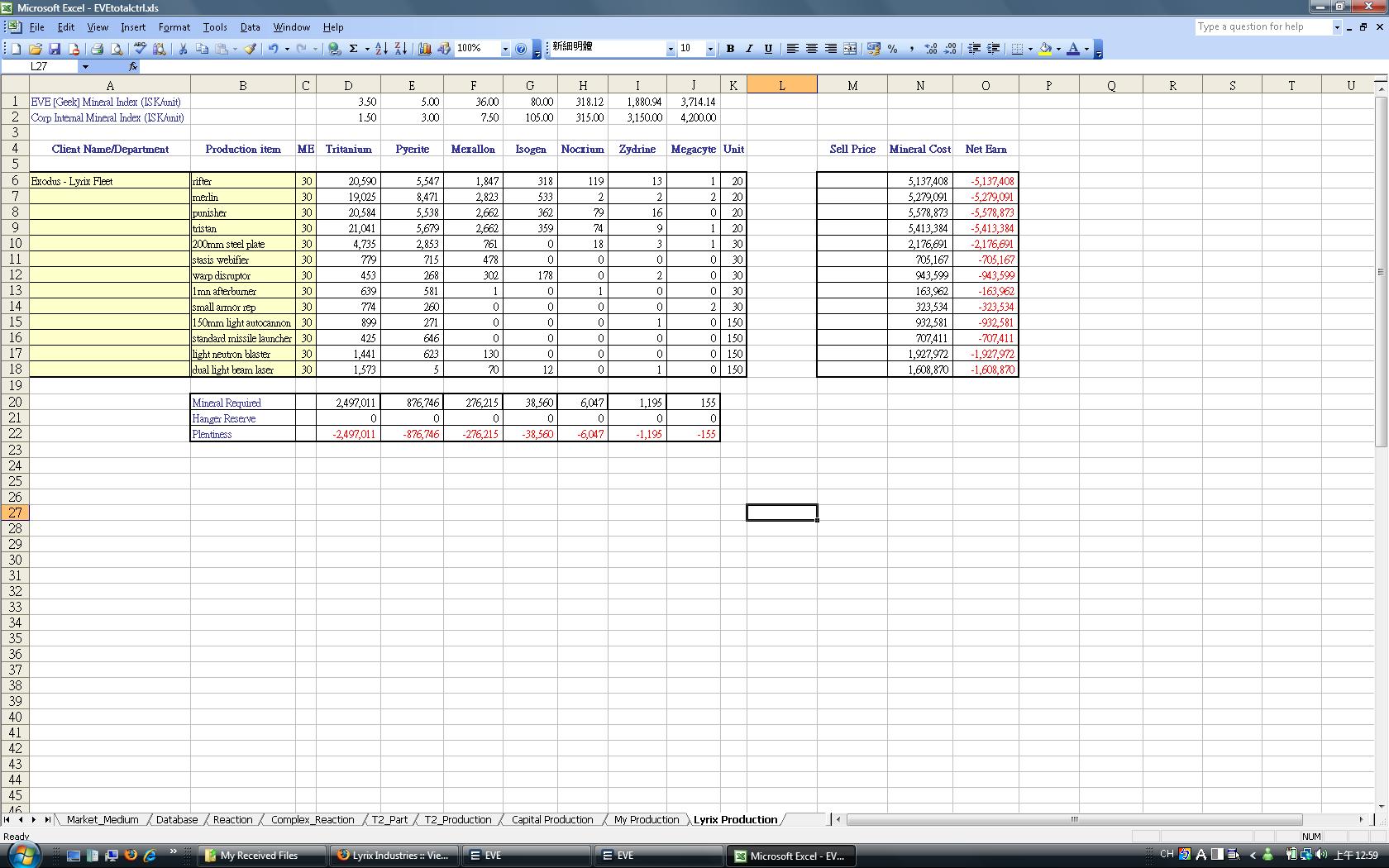Sort descending Z to A
This screenshot has width=1389, height=868.
[x=400, y=49]
